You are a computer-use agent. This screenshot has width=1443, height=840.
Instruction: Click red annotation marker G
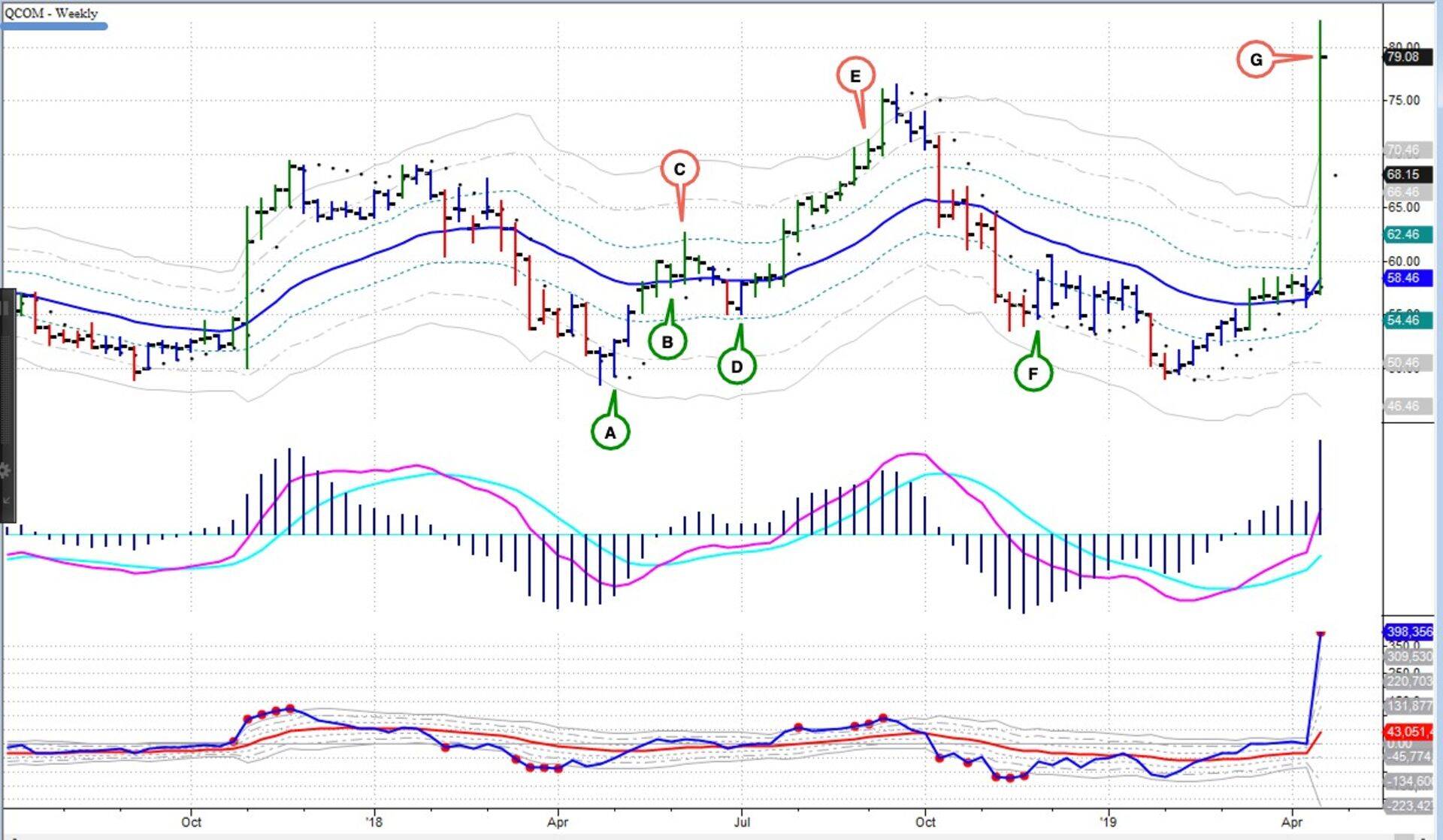click(1256, 59)
